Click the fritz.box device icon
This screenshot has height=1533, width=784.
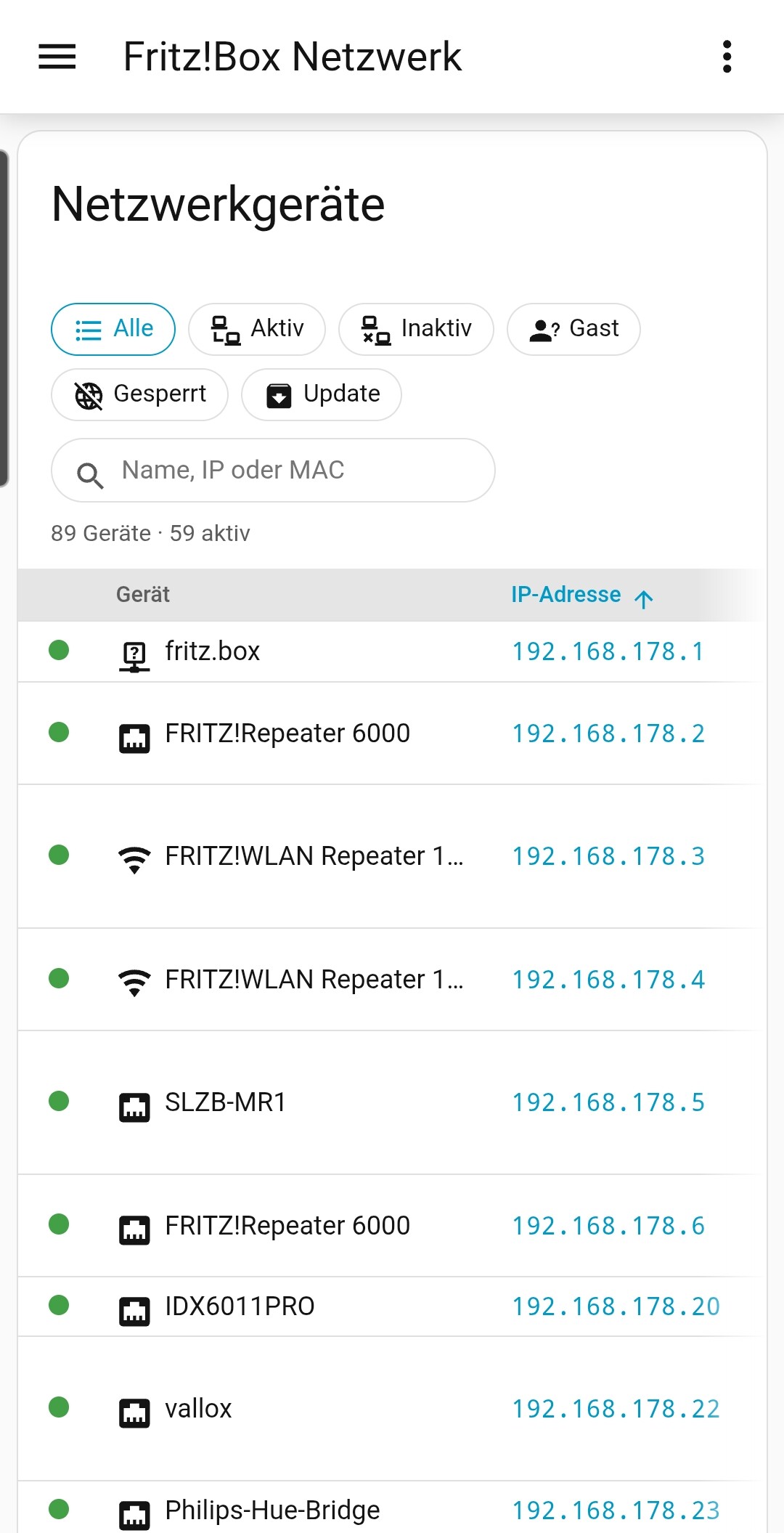coord(134,656)
